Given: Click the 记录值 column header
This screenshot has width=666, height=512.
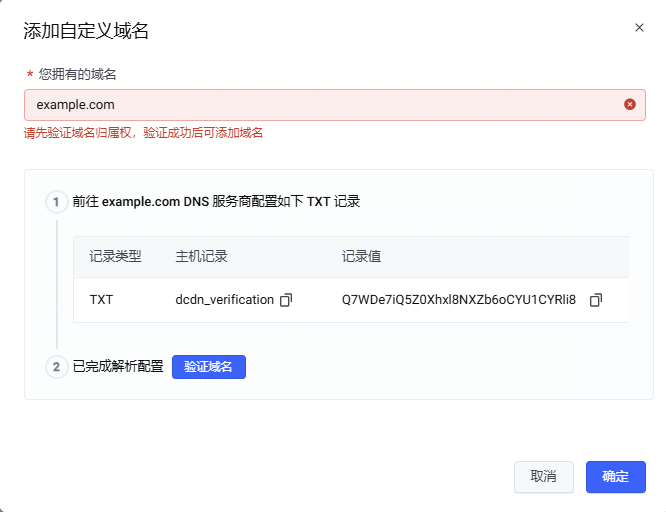Looking at the screenshot, I should click(x=361, y=257).
